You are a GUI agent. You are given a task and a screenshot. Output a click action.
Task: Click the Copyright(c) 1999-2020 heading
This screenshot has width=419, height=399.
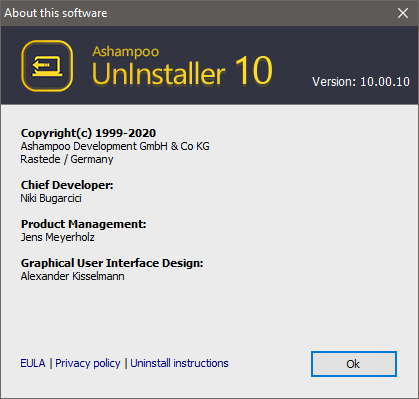coord(88,133)
